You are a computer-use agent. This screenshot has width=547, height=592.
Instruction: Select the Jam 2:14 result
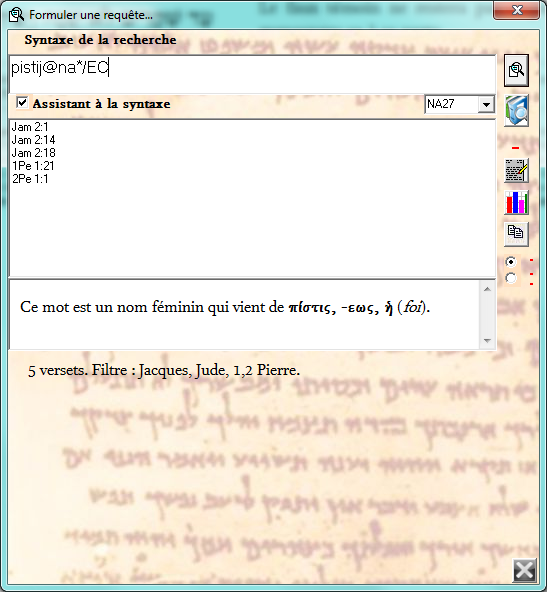pyautogui.click(x=34, y=140)
